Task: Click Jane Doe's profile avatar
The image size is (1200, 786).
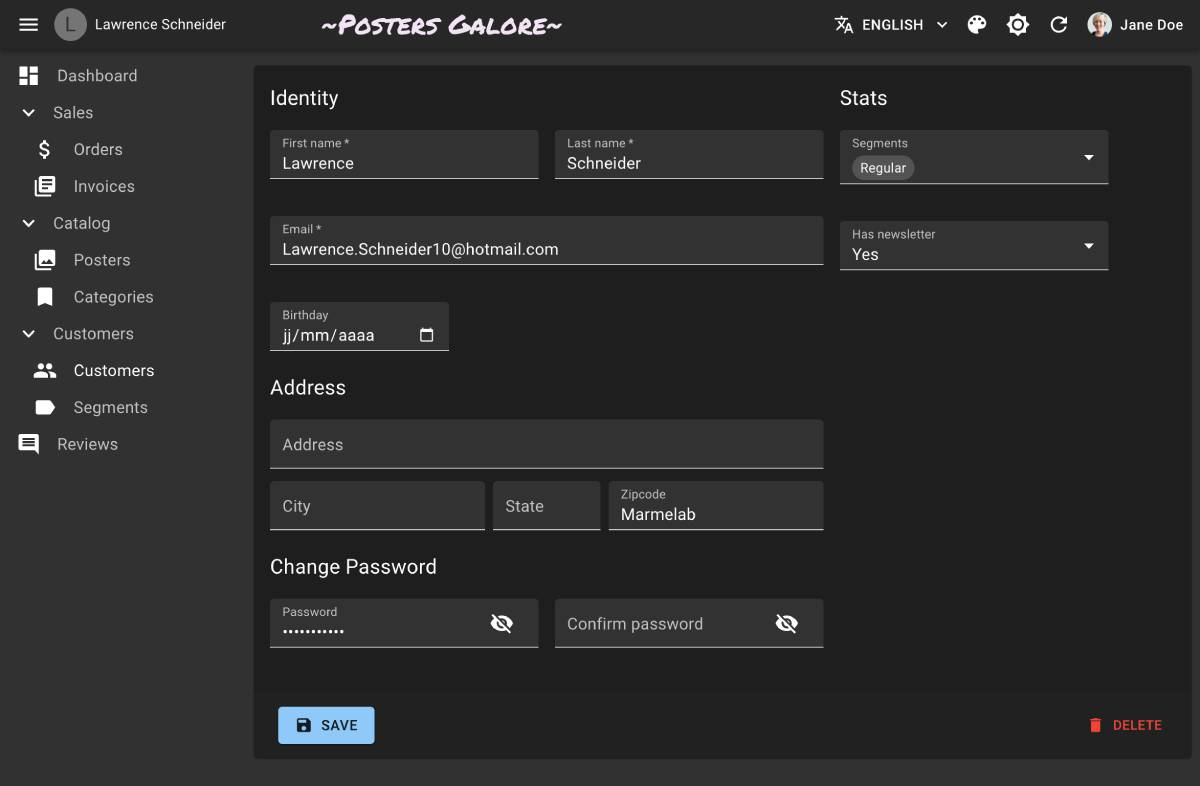Action: pyautogui.click(x=1100, y=25)
